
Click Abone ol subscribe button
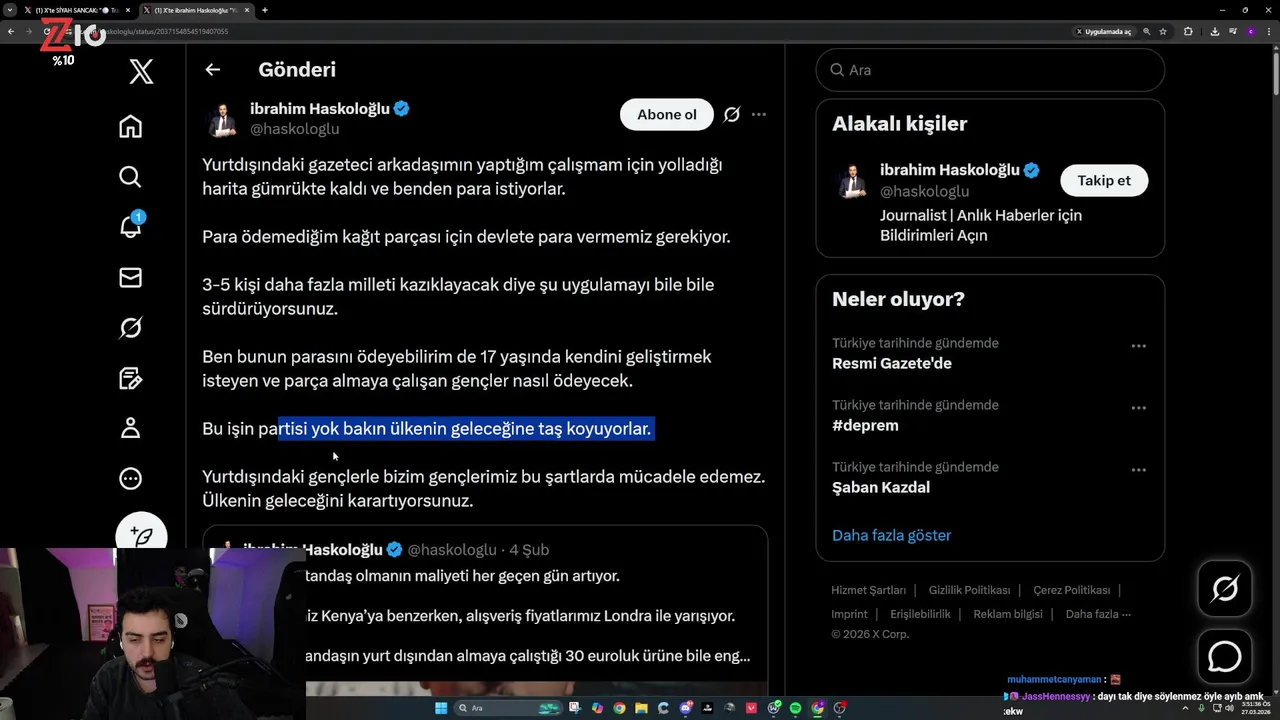tap(667, 115)
